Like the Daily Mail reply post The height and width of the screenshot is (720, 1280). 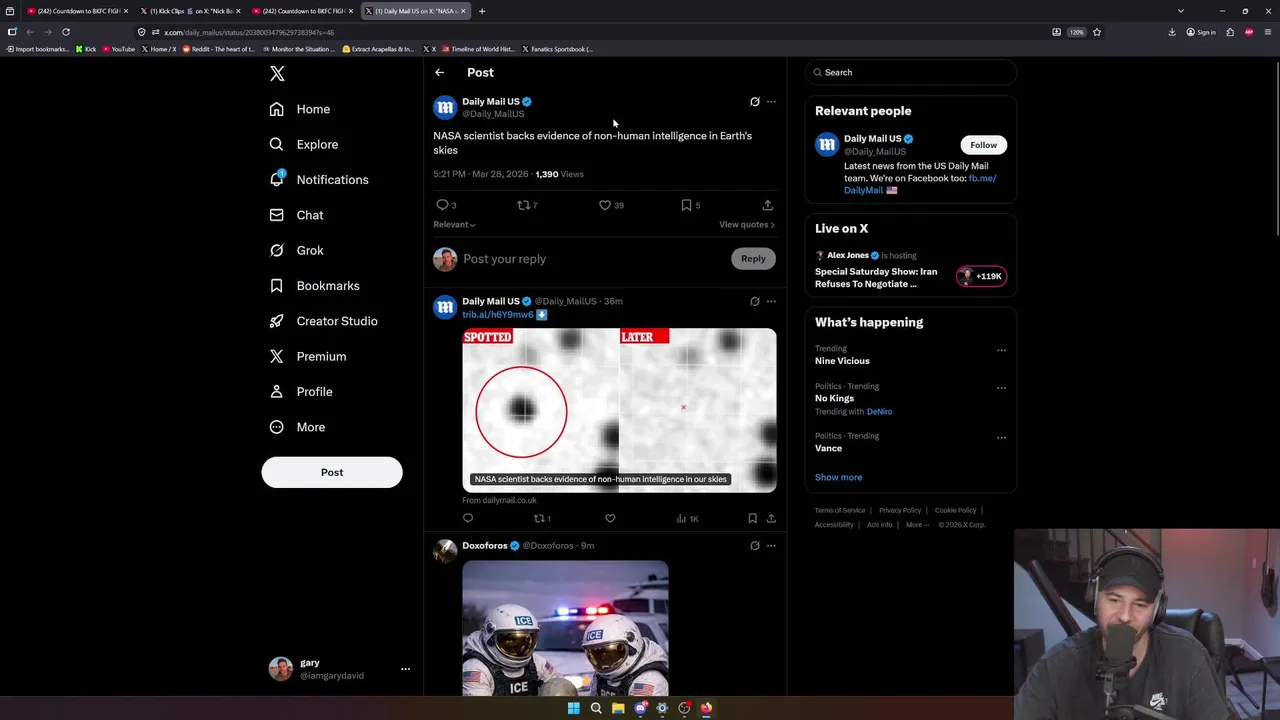pyautogui.click(x=610, y=518)
